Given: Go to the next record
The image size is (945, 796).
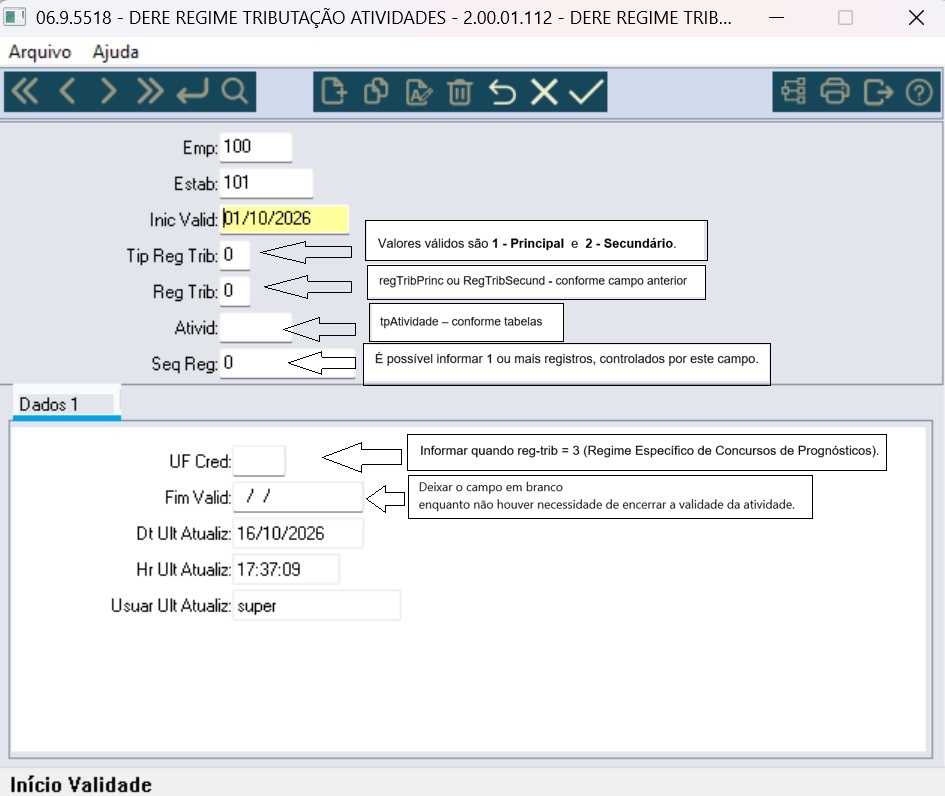Looking at the screenshot, I should [108, 92].
